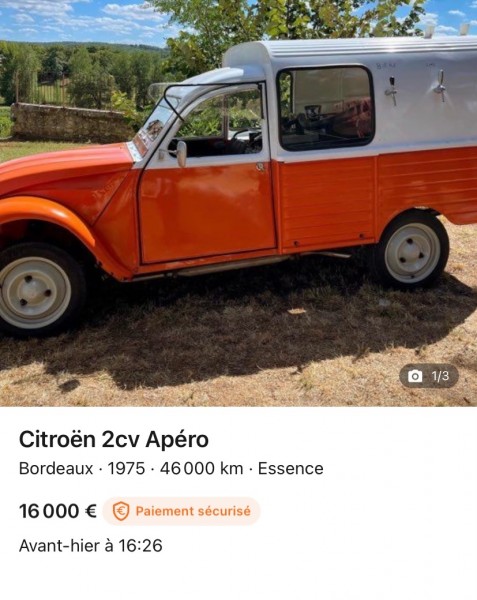Click the left beer tap on the van
This screenshot has height=600, width=477.
point(392,91)
